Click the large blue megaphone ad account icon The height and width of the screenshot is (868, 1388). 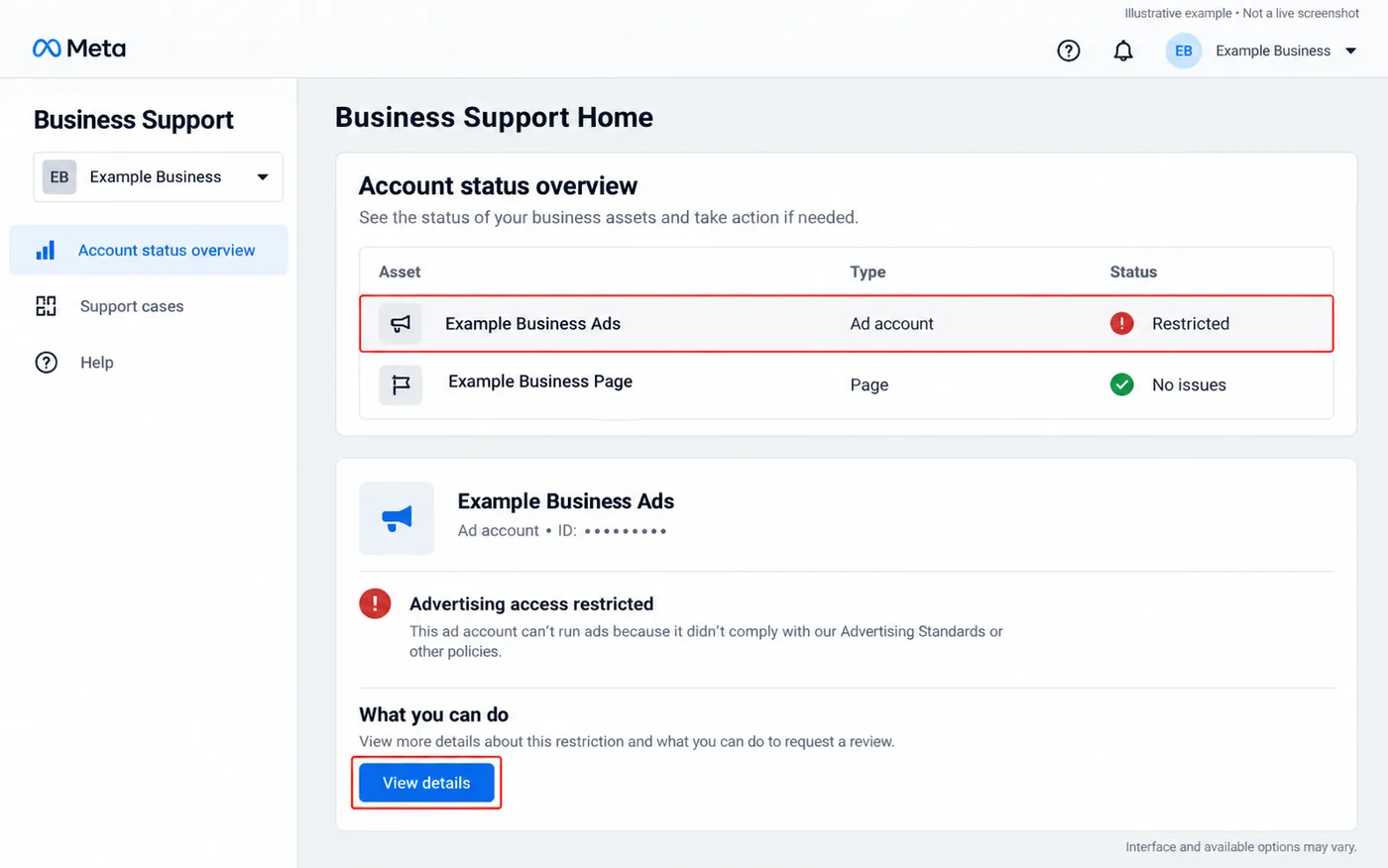pyautogui.click(x=397, y=518)
